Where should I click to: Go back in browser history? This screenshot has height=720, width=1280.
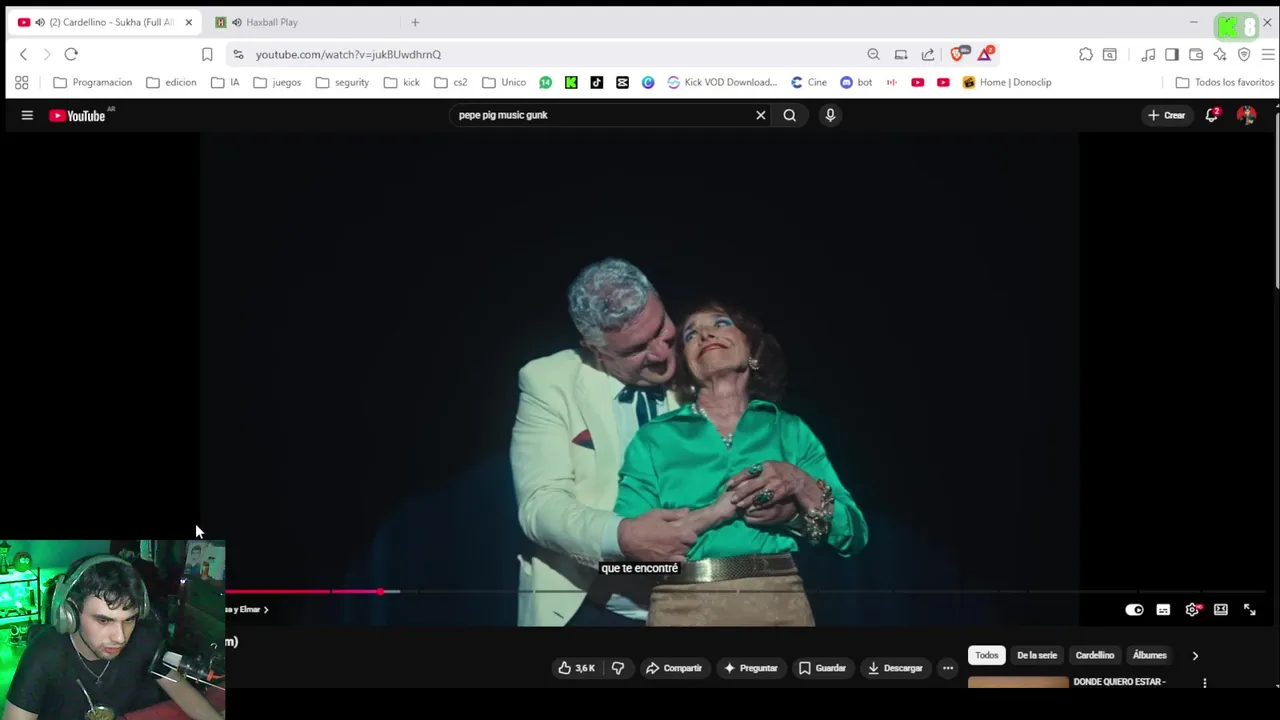(24, 54)
